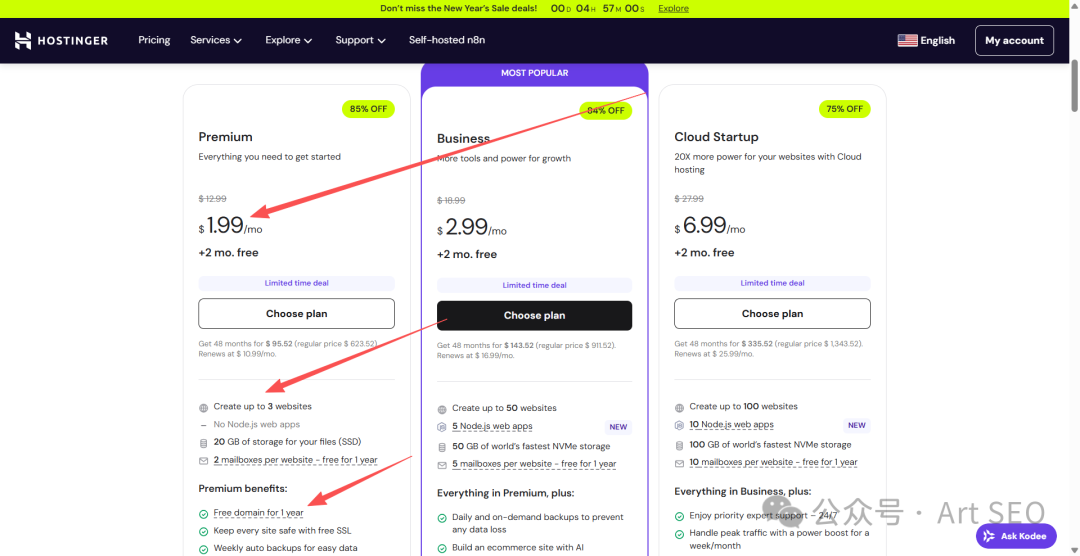This screenshot has height=556, width=1080.
Task: Open the Explore dropdown menu
Action: pos(288,41)
